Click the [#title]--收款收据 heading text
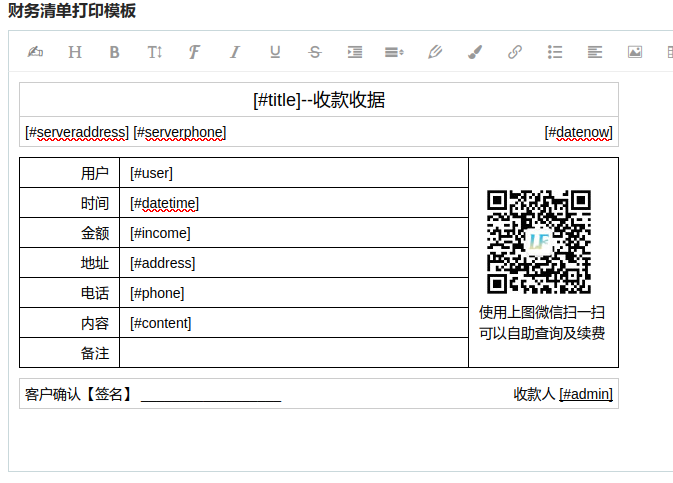 [x=319, y=100]
